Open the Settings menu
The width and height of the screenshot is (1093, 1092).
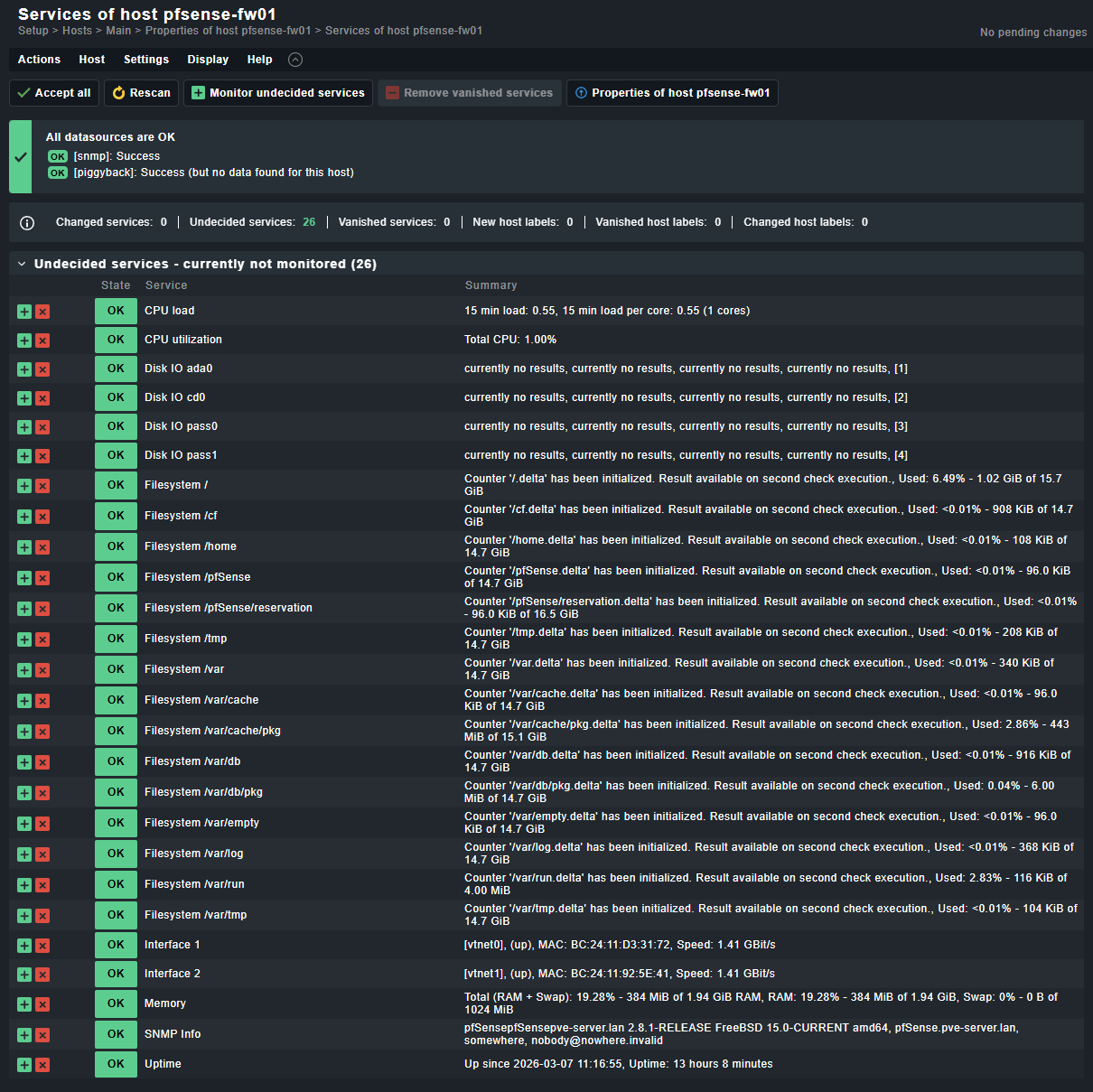pyautogui.click(x=146, y=60)
